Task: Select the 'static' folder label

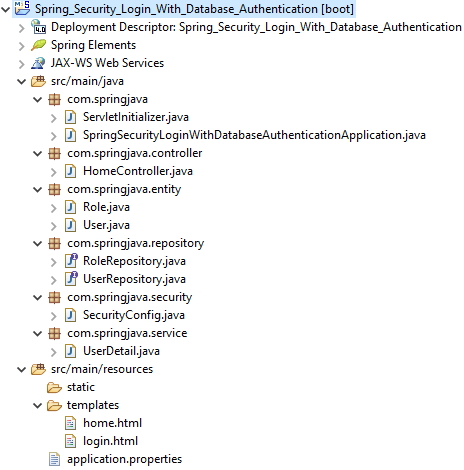Action: pos(81,387)
